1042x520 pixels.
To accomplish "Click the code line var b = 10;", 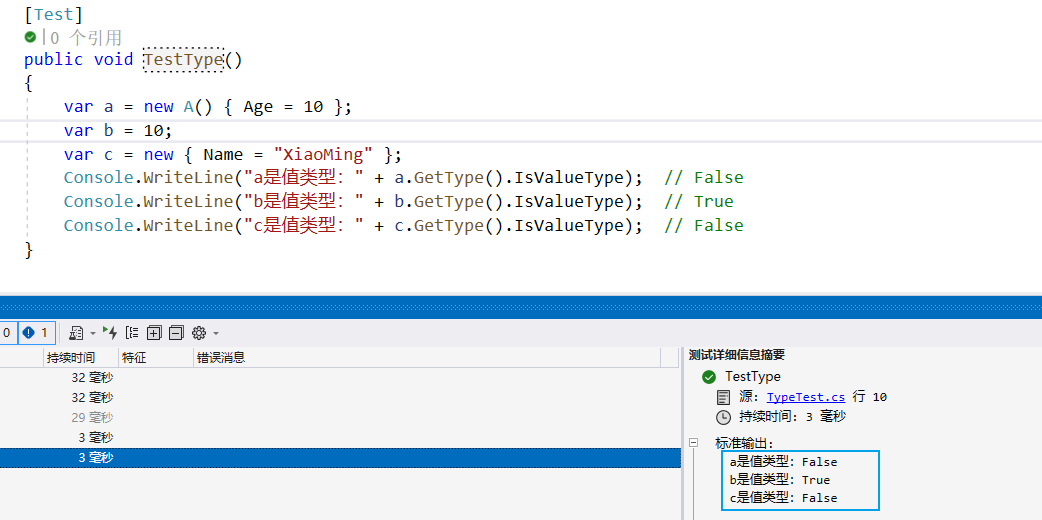I will 118,130.
